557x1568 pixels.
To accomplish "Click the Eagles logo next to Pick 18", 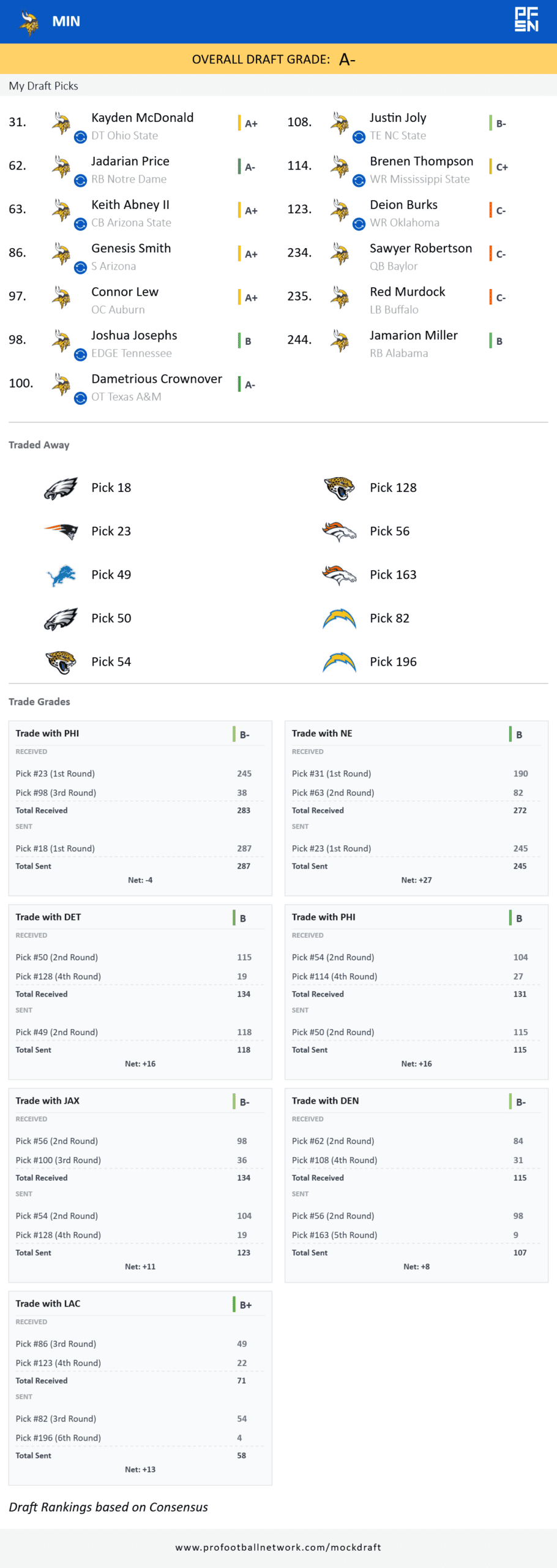I will coord(61,488).
